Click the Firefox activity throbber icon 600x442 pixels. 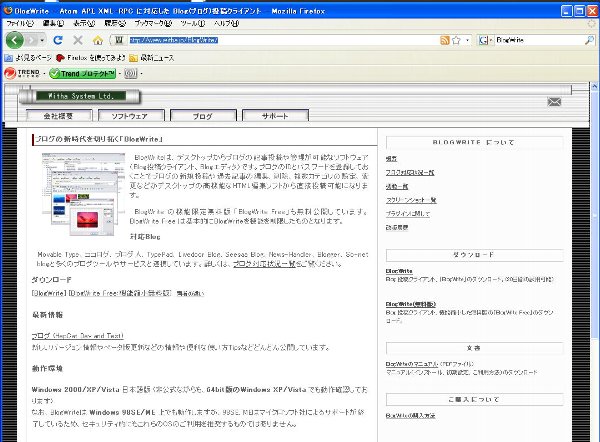[x=592, y=23]
